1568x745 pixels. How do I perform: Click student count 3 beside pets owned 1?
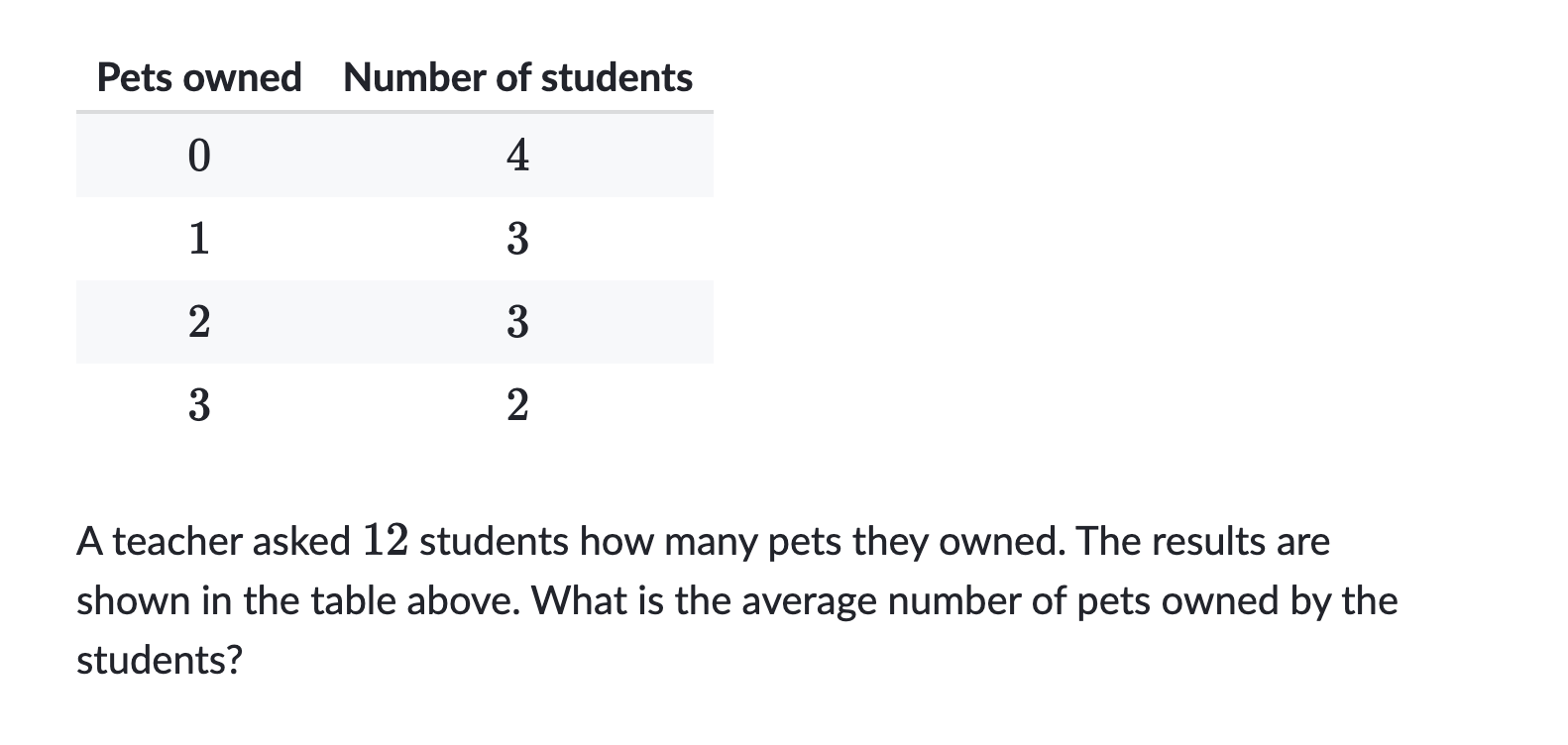pos(517,239)
